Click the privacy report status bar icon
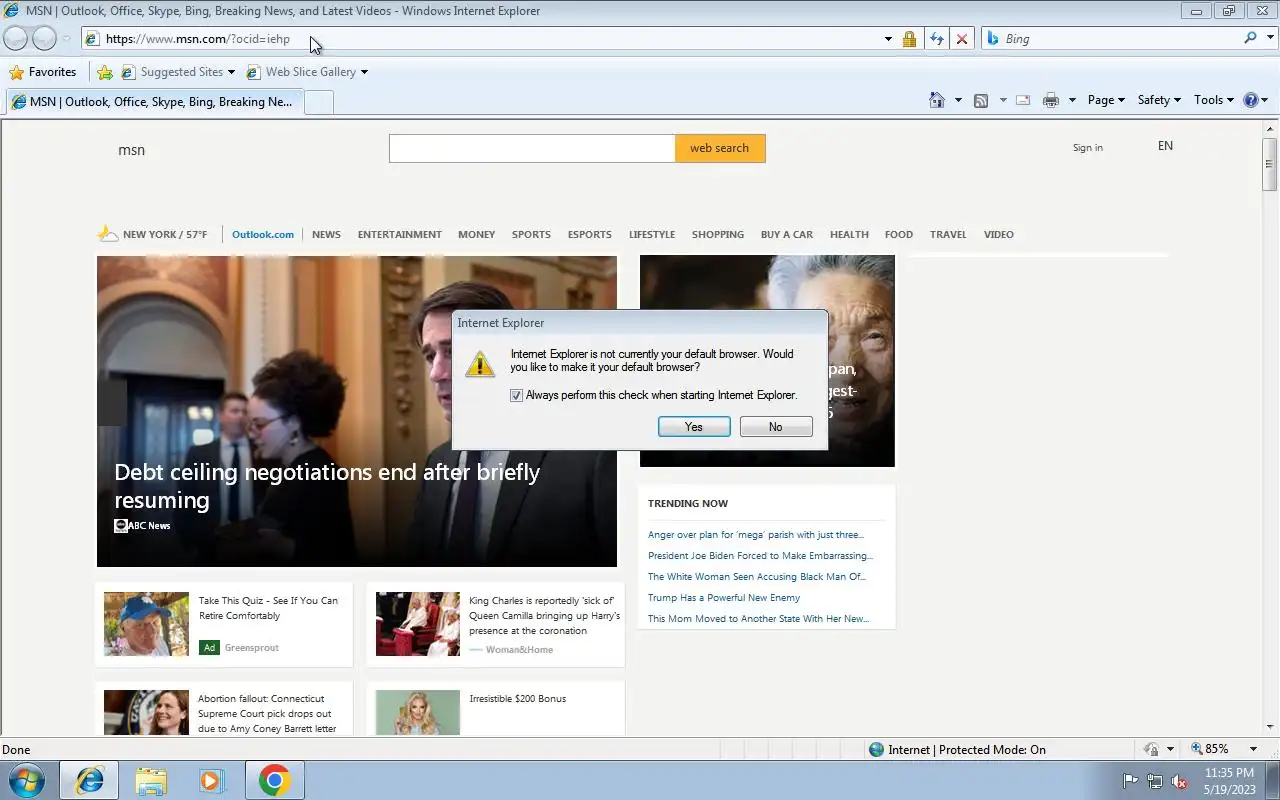The width and height of the screenshot is (1280, 800). [1152, 749]
